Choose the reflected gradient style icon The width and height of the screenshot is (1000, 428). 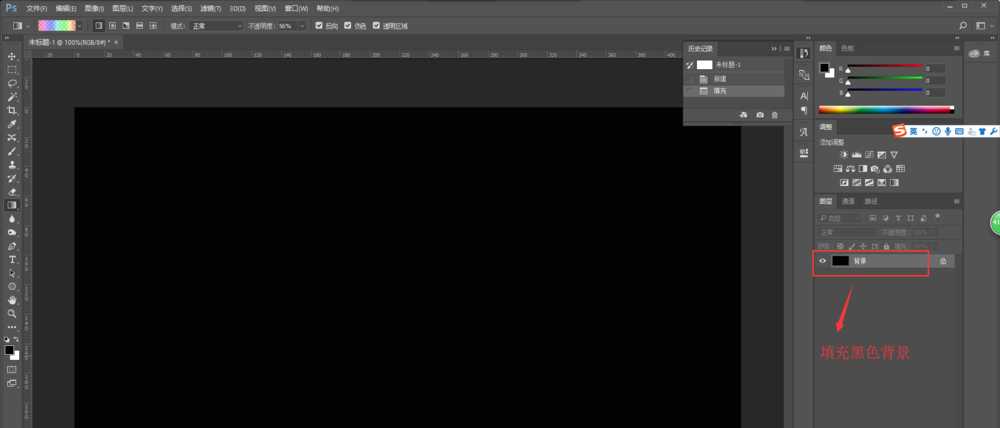[139, 26]
